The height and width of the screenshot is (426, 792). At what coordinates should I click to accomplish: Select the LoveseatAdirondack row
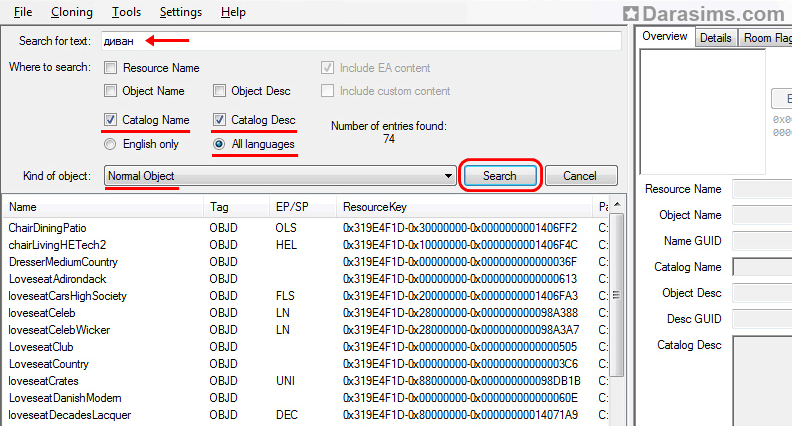point(57,279)
